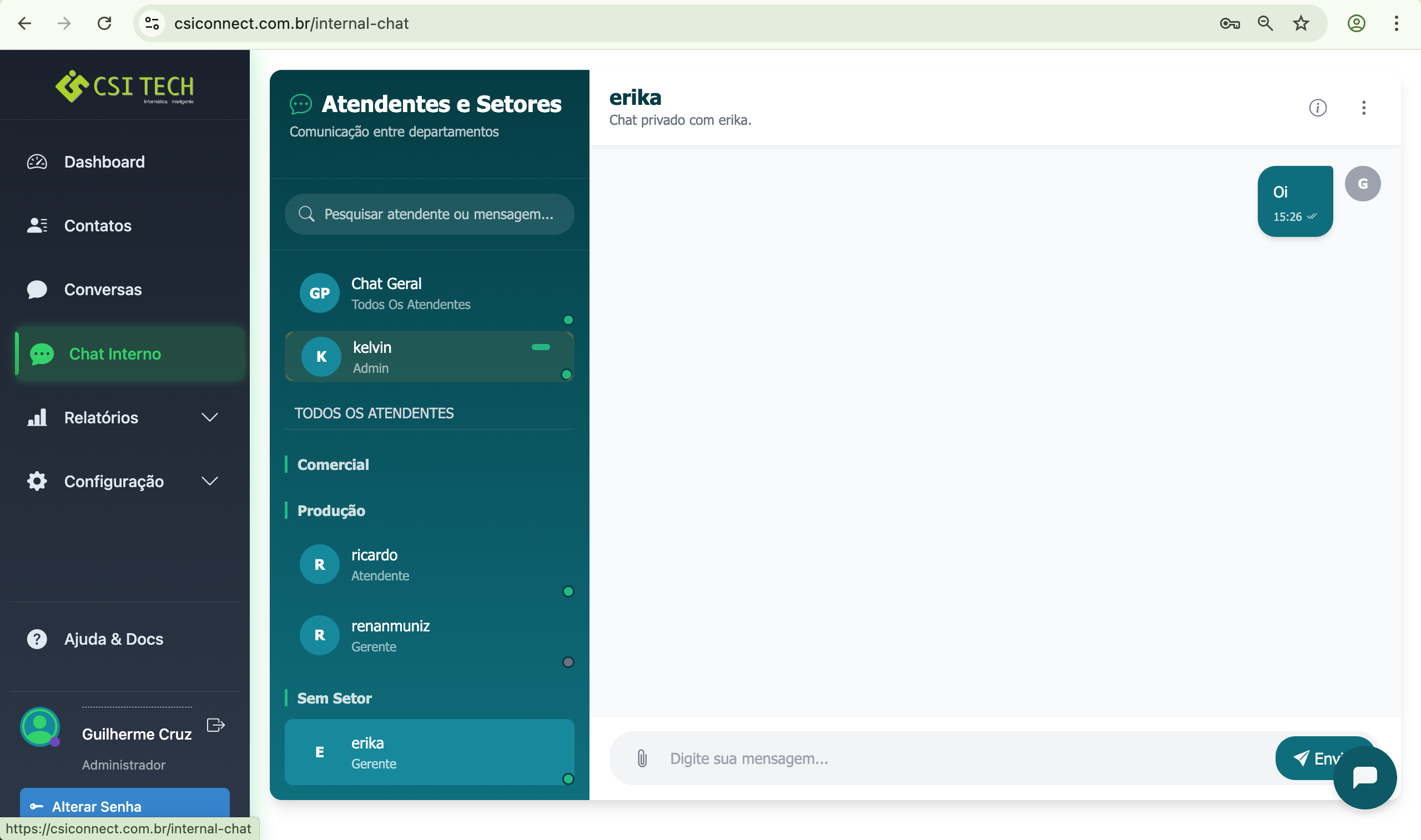Click the chat info icon
Viewport: 1421px width, 840px height.
tap(1317, 108)
